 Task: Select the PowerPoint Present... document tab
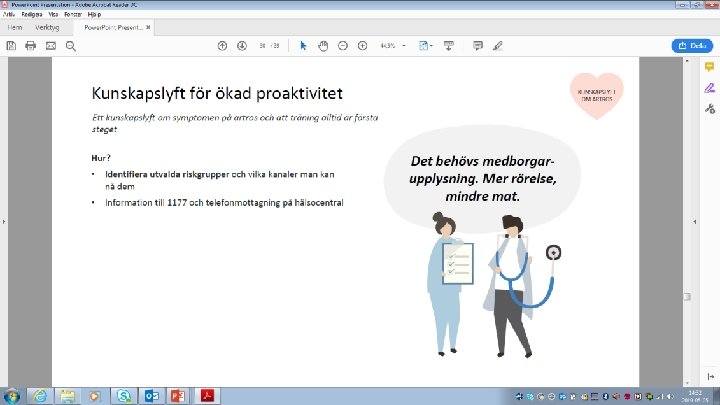coord(113,28)
